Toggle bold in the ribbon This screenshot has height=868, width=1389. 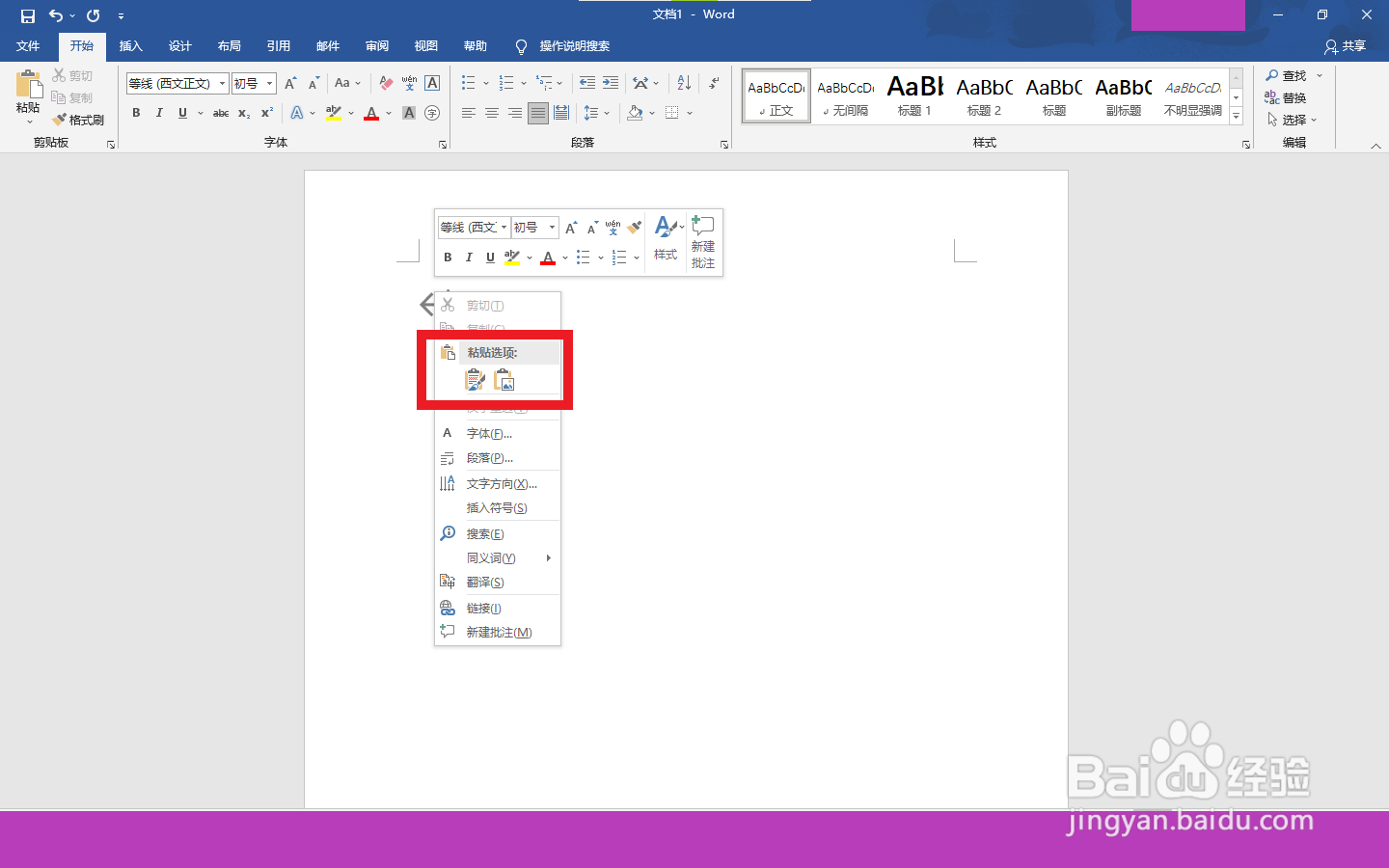(136, 113)
